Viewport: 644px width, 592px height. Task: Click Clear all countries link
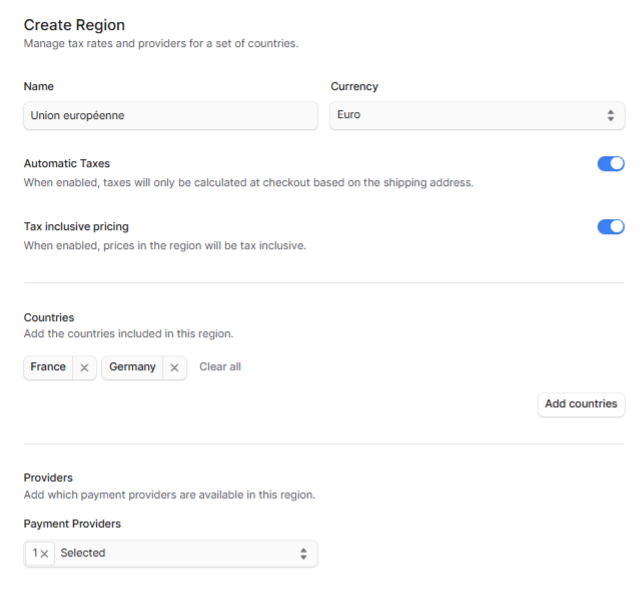(220, 366)
